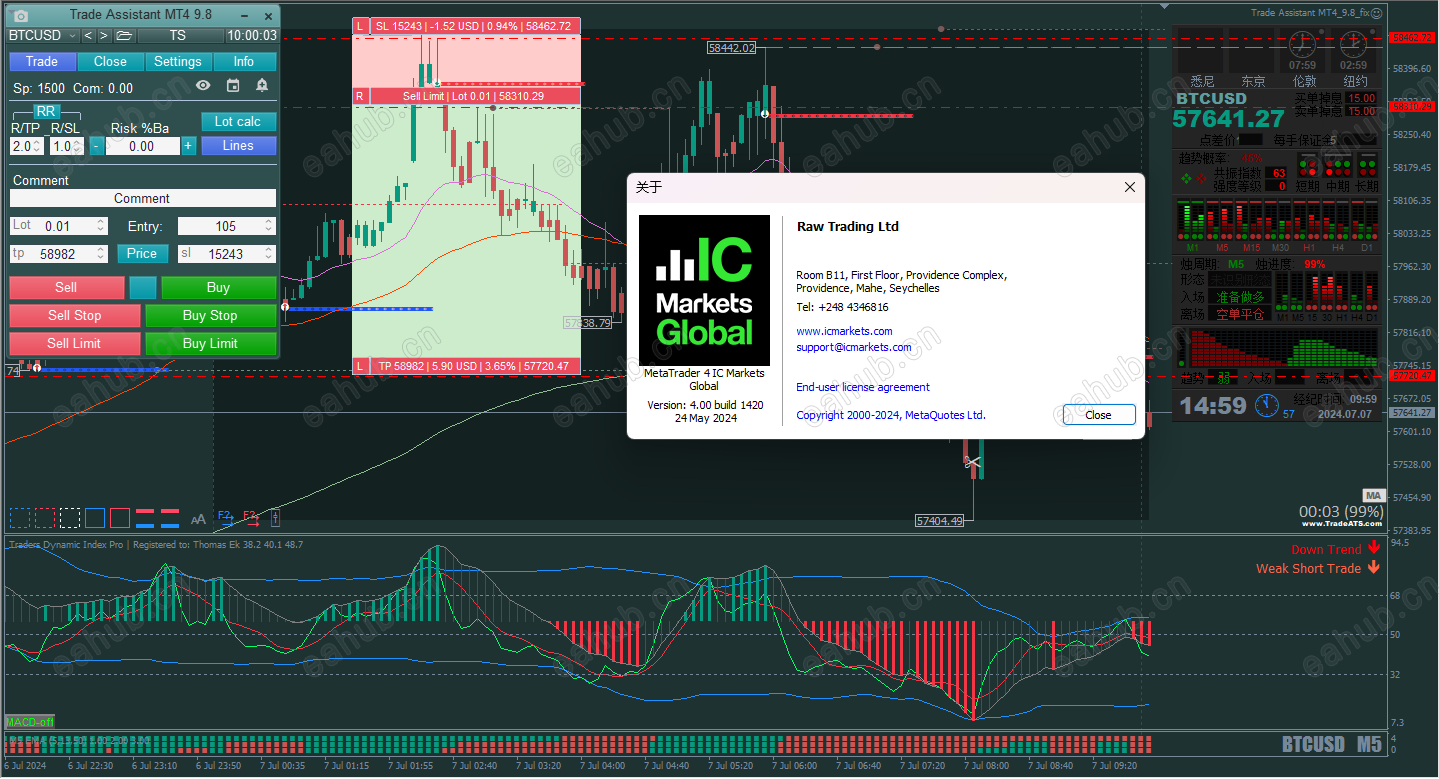Click the Risk %Ba input field
The image size is (1439, 779).
click(x=141, y=146)
